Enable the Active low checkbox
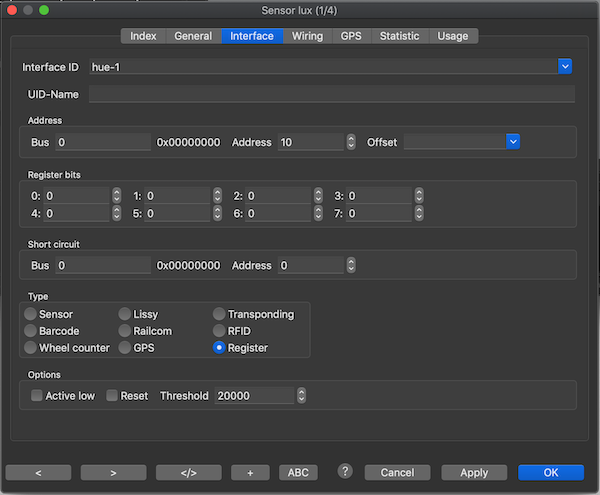This screenshot has height=495, width=600. pyautogui.click(x=37, y=396)
